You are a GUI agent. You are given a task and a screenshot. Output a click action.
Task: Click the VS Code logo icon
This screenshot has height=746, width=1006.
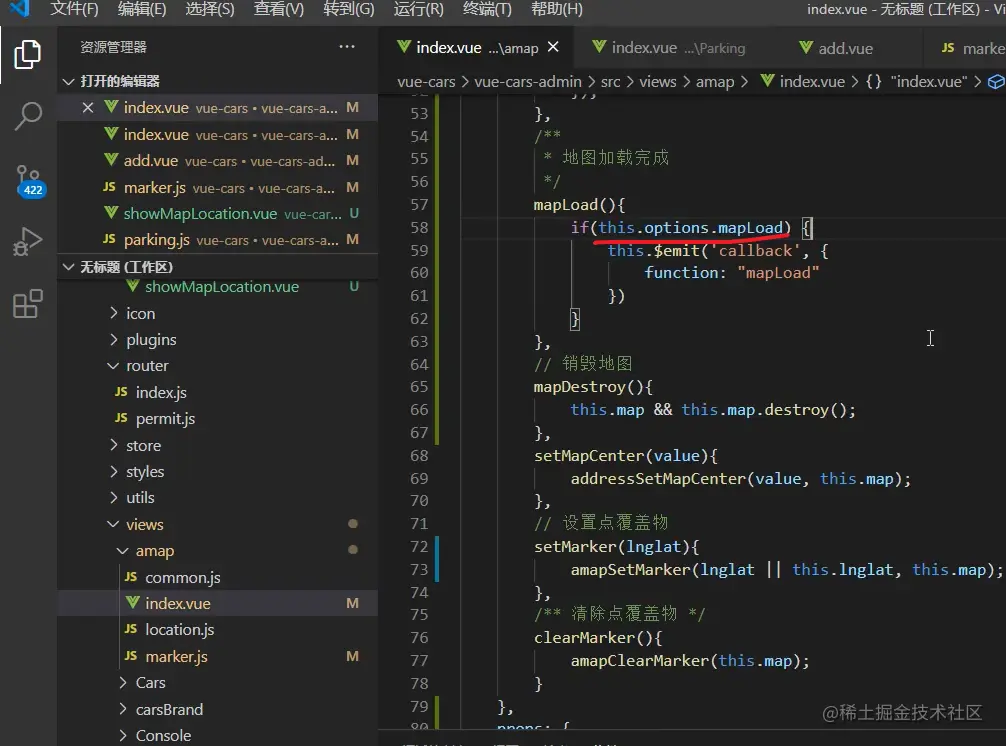tap(19, 8)
